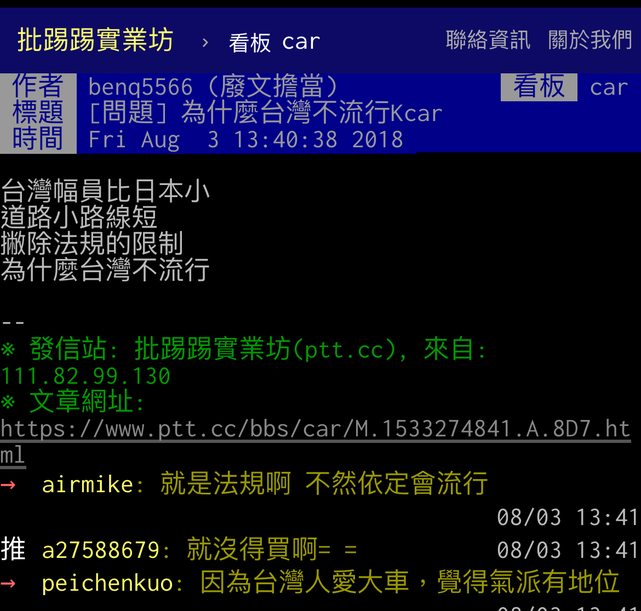Select commenter username airmike

click(x=87, y=485)
